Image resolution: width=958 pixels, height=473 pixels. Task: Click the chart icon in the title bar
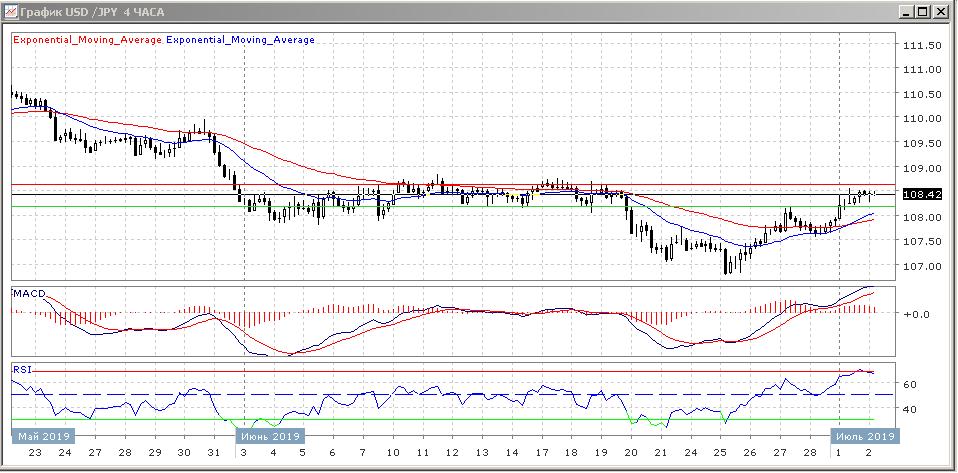(10, 11)
